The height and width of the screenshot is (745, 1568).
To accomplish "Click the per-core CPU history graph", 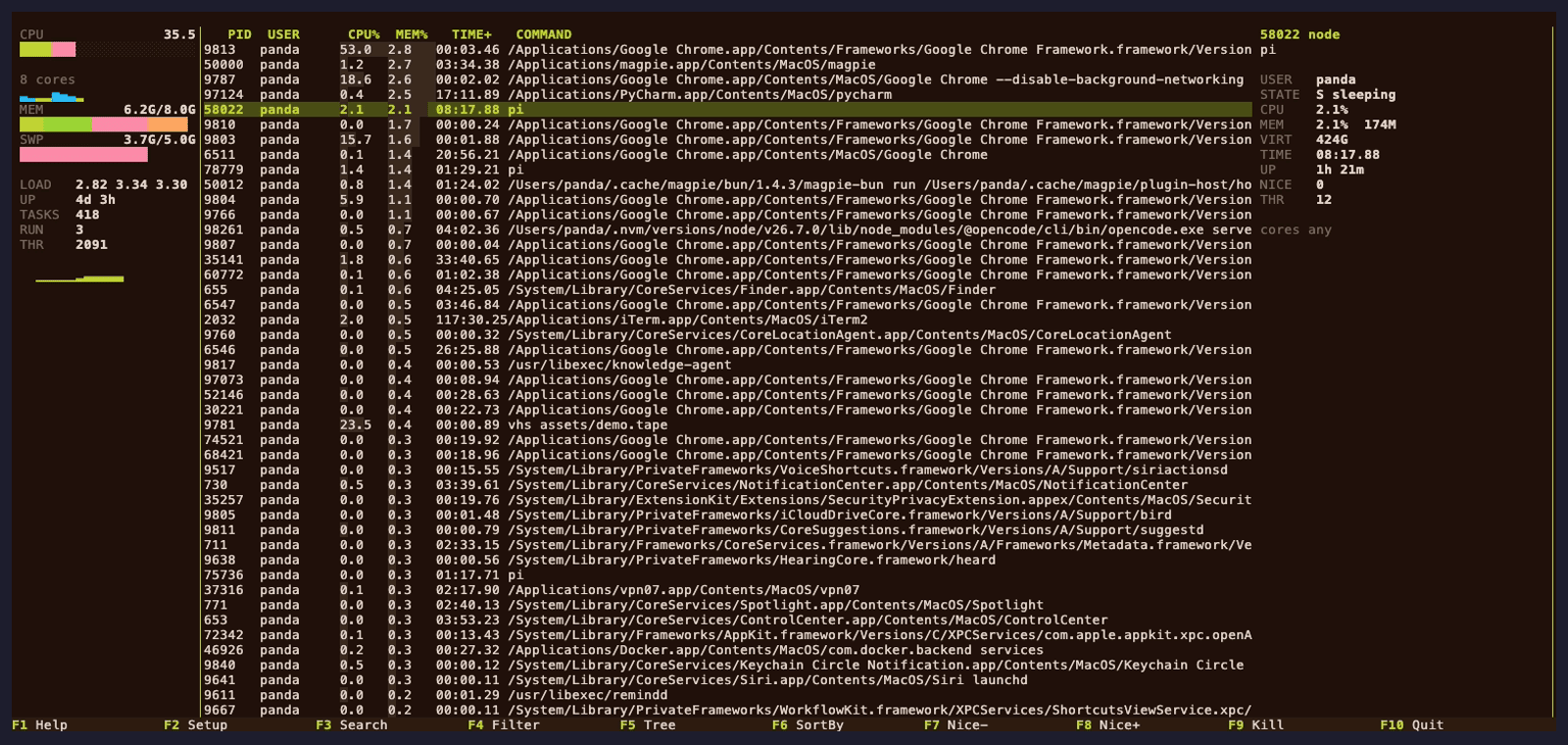I will point(52,96).
